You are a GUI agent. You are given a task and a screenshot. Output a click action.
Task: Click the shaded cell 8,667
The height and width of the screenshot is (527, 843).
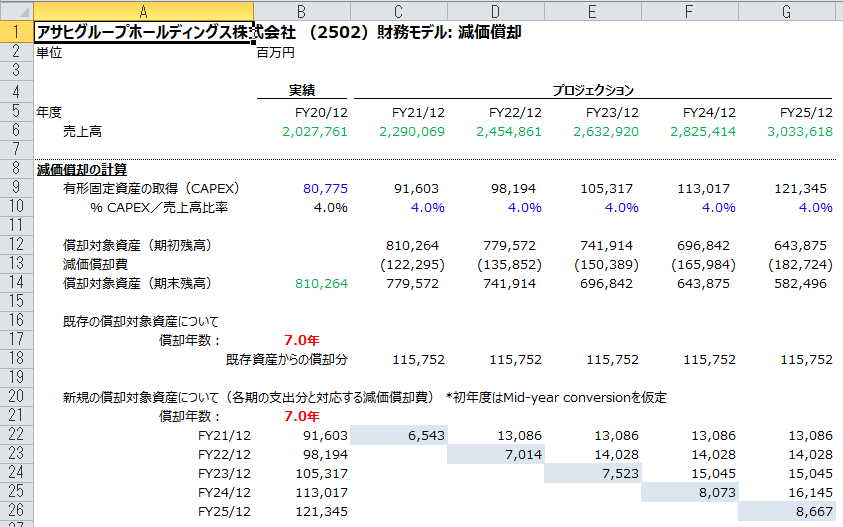pyautogui.click(x=787, y=511)
